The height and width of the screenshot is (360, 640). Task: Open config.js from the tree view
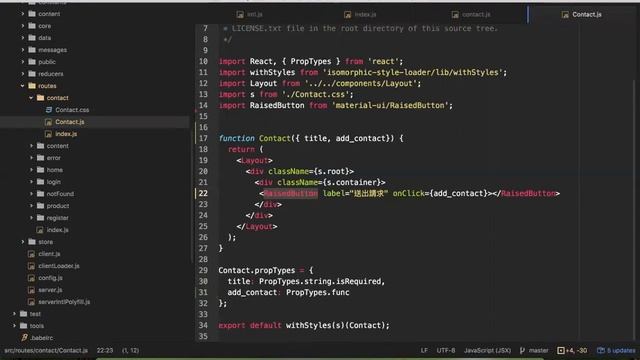pos(50,278)
